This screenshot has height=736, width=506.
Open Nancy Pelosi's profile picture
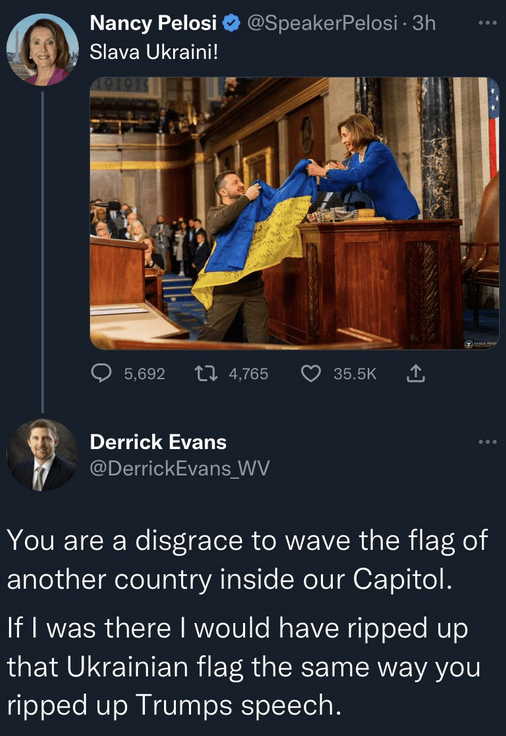(x=42, y=49)
